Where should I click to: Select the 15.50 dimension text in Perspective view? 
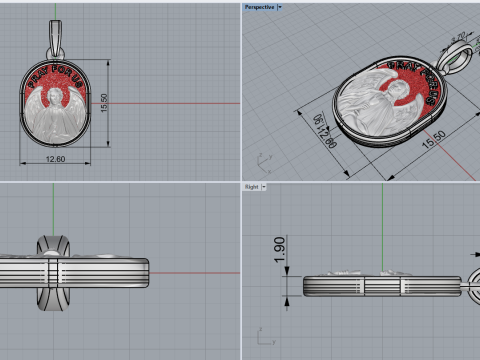coord(433,139)
